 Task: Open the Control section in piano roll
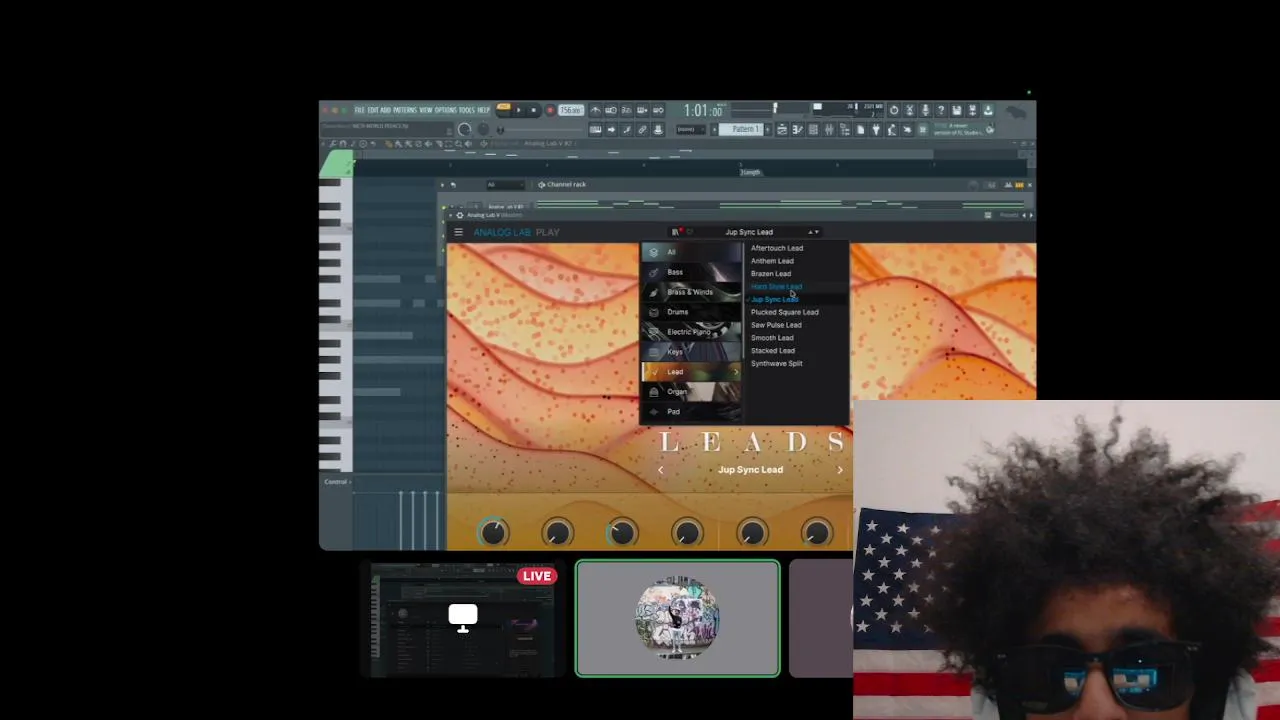(336, 482)
